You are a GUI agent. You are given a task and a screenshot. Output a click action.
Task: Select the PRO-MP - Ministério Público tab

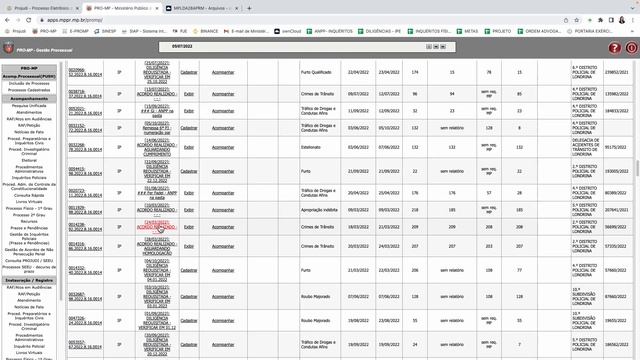[122, 8]
